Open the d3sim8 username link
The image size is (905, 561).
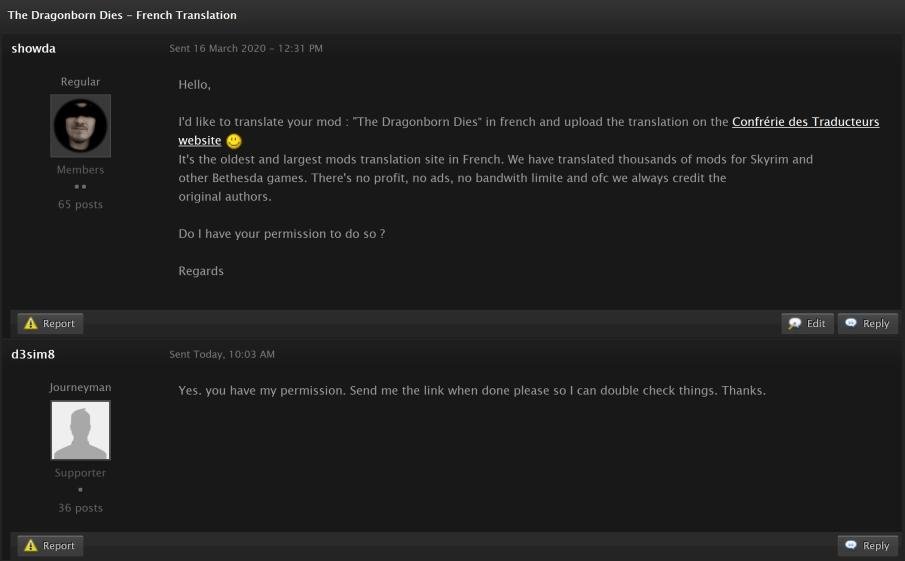click(x=34, y=354)
